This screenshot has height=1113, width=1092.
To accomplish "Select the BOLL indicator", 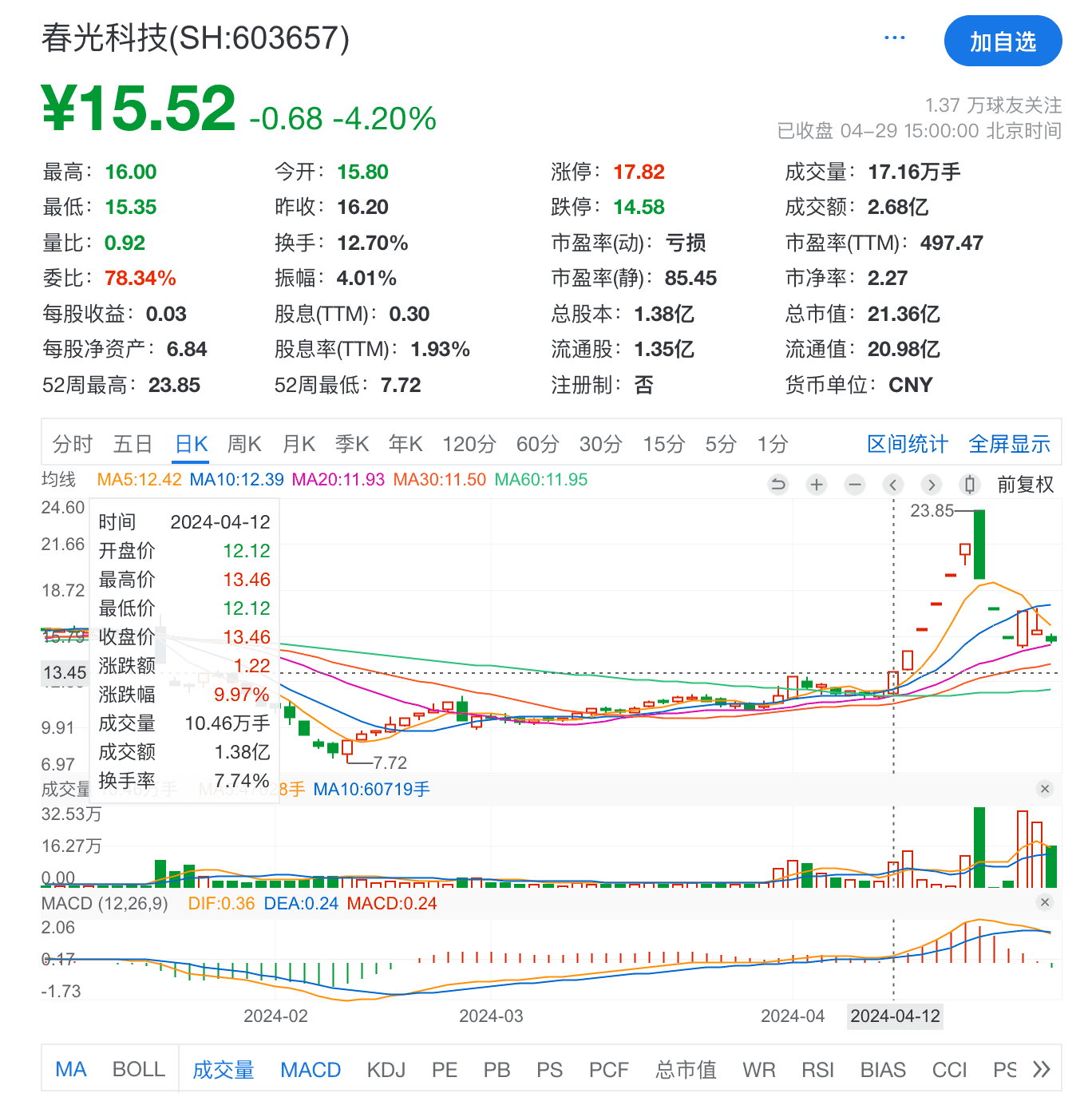I will click(139, 1070).
